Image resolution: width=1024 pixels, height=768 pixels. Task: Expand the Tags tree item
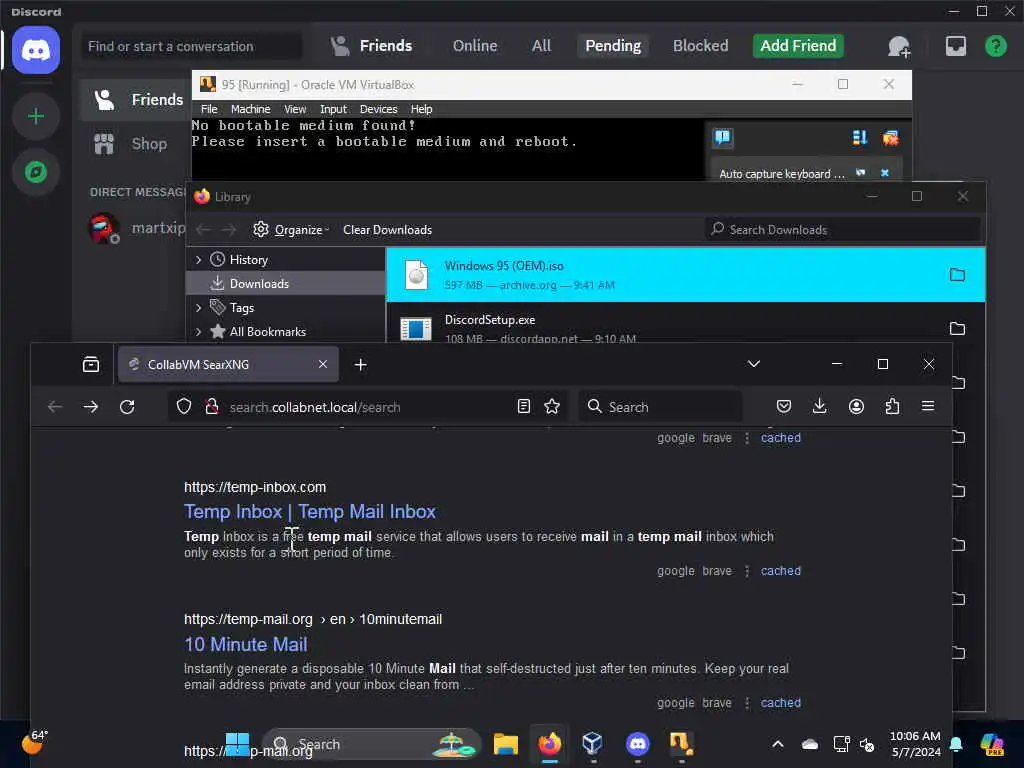pyautogui.click(x=199, y=308)
